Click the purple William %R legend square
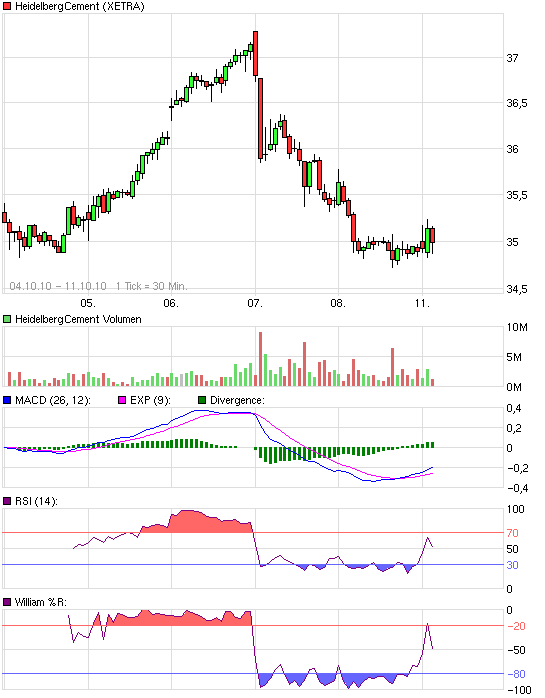545x698 pixels. [x=7, y=602]
